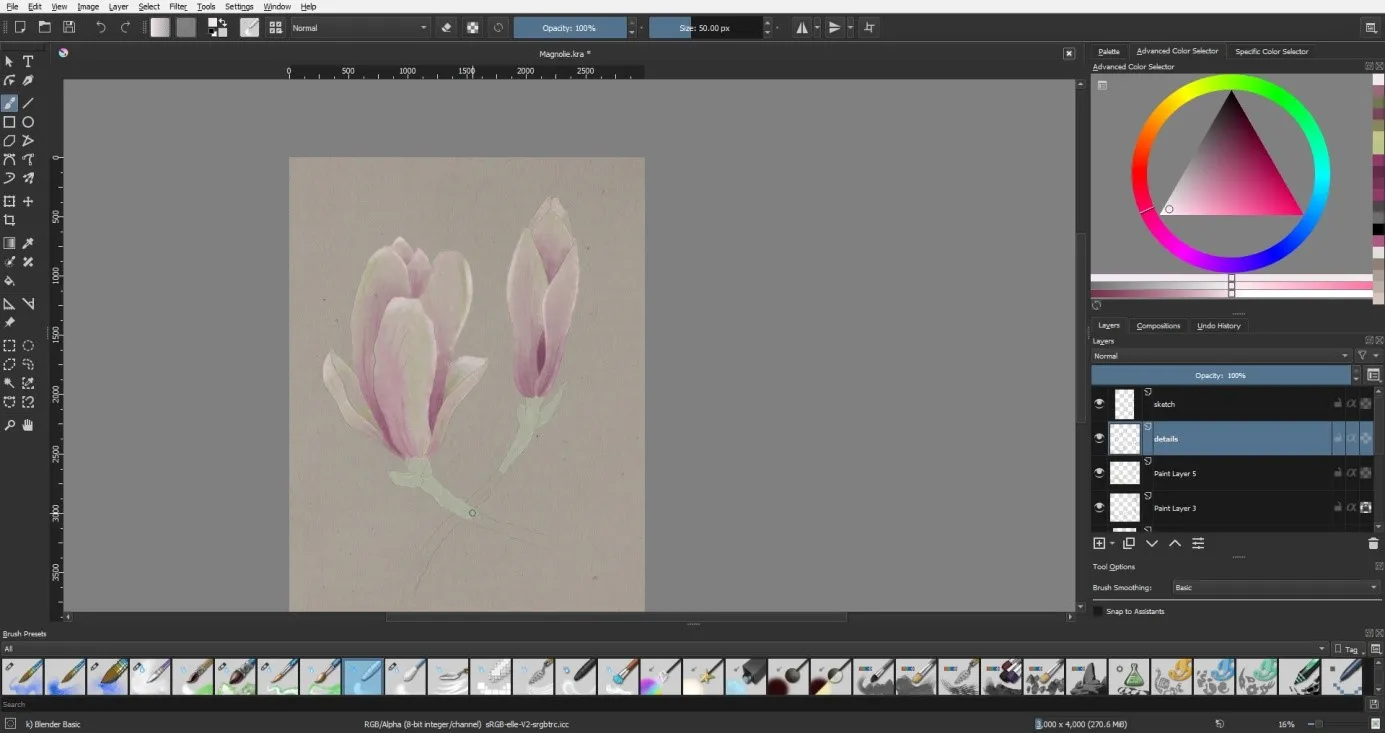
Task: Enable Snap to Assistants checkbox
Action: pyautogui.click(x=1098, y=611)
